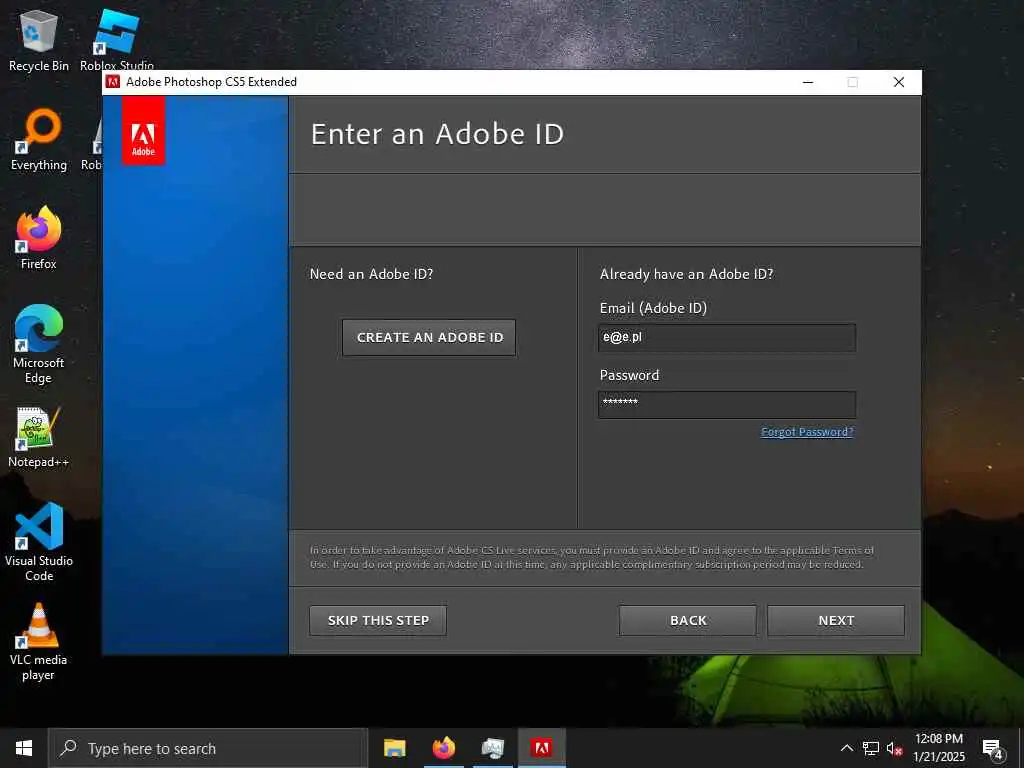Open the Forgot Password link

(x=807, y=432)
